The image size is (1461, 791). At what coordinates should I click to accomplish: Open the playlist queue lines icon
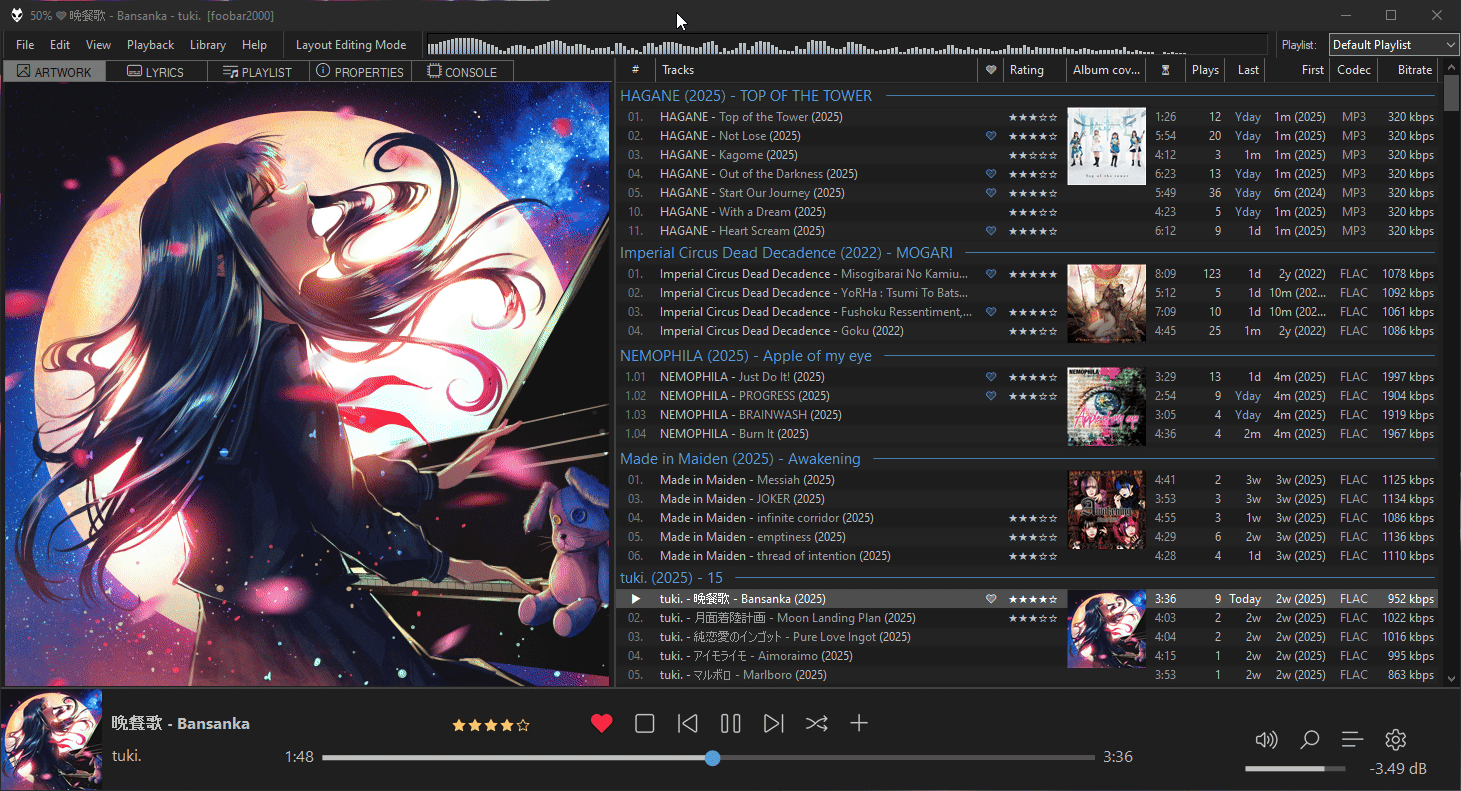click(1352, 740)
